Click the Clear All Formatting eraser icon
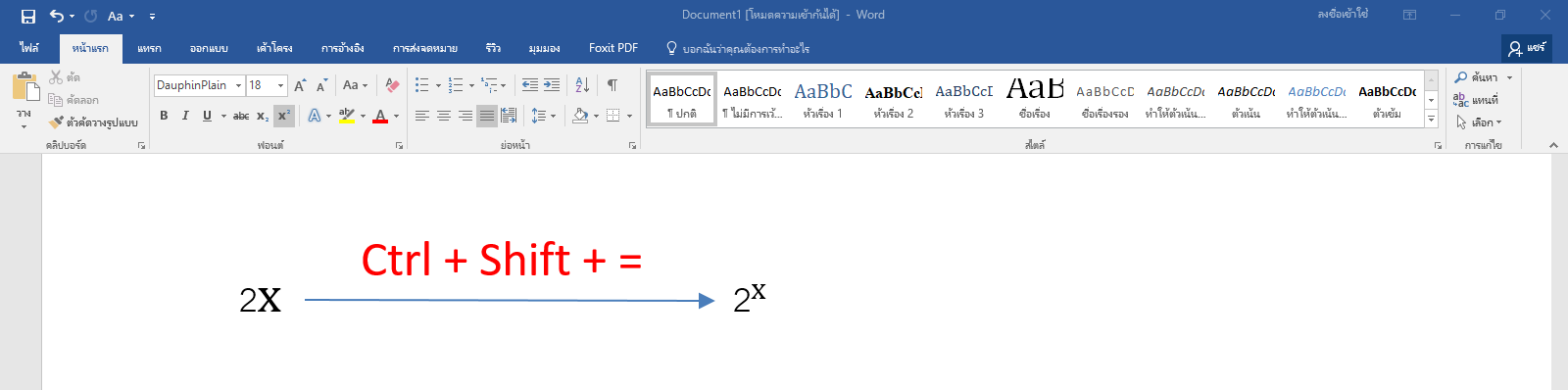This screenshot has width=1568, height=390. pos(392,85)
